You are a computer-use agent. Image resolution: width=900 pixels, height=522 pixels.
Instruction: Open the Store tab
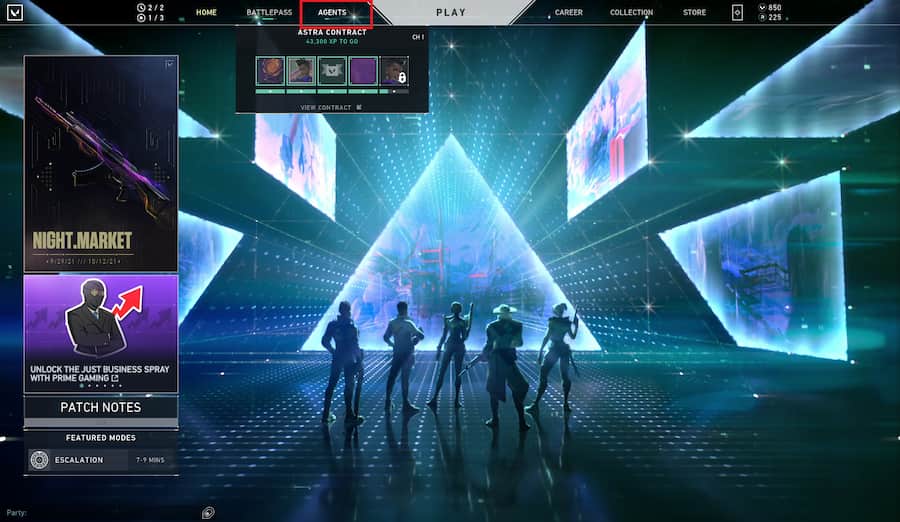pyautogui.click(x=694, y=12)
